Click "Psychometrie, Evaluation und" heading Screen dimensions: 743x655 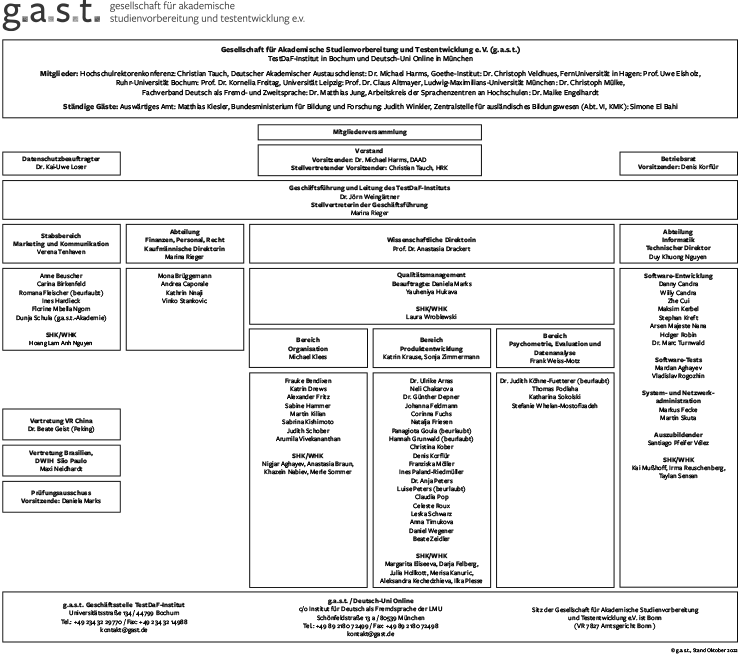click(x=555, y=344)
